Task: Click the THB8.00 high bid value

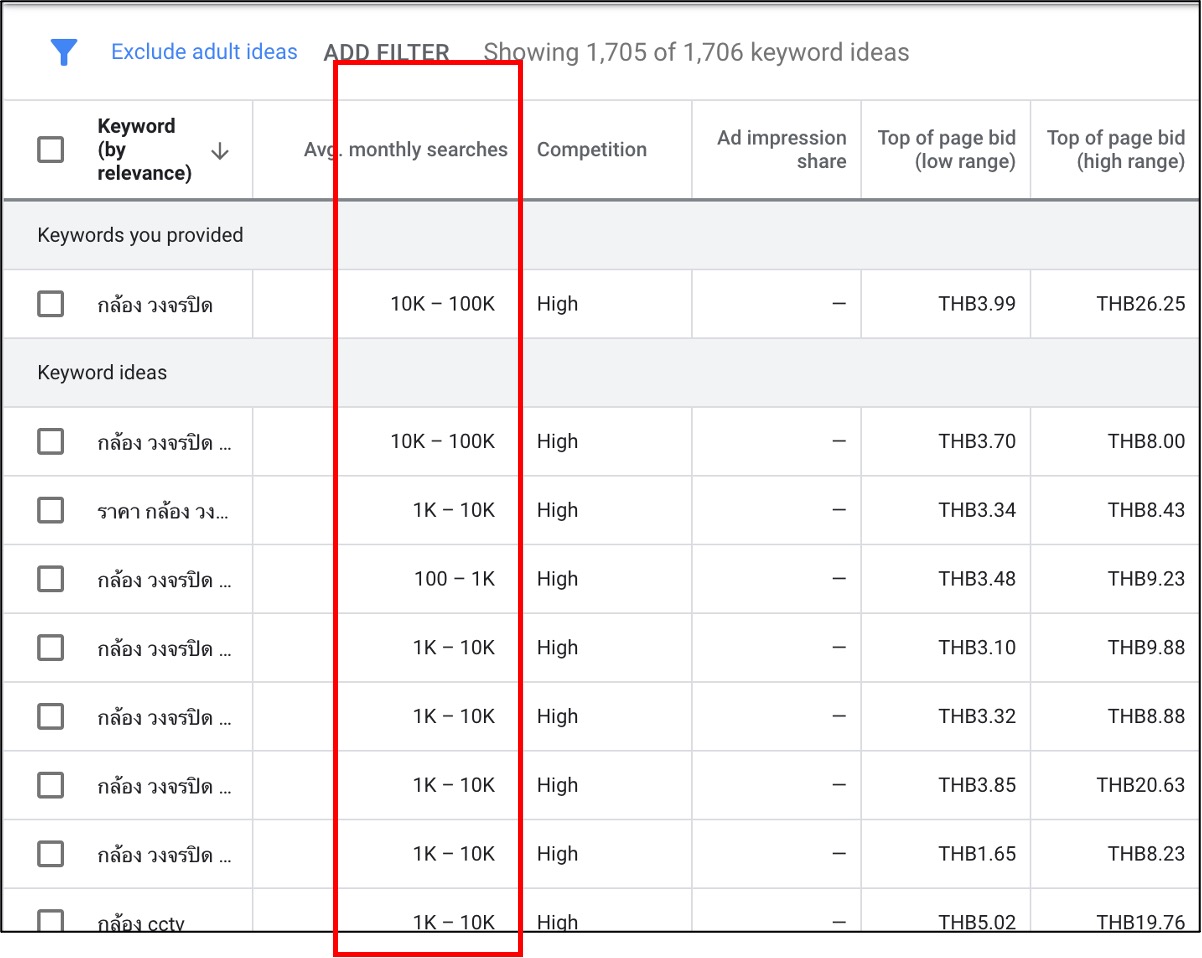Action: click(x=1146, y=441)
